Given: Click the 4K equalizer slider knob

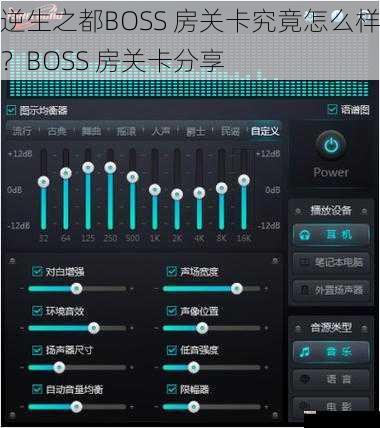Looking at the screenshot, I should pyautogui.click(x=199, y=193).
